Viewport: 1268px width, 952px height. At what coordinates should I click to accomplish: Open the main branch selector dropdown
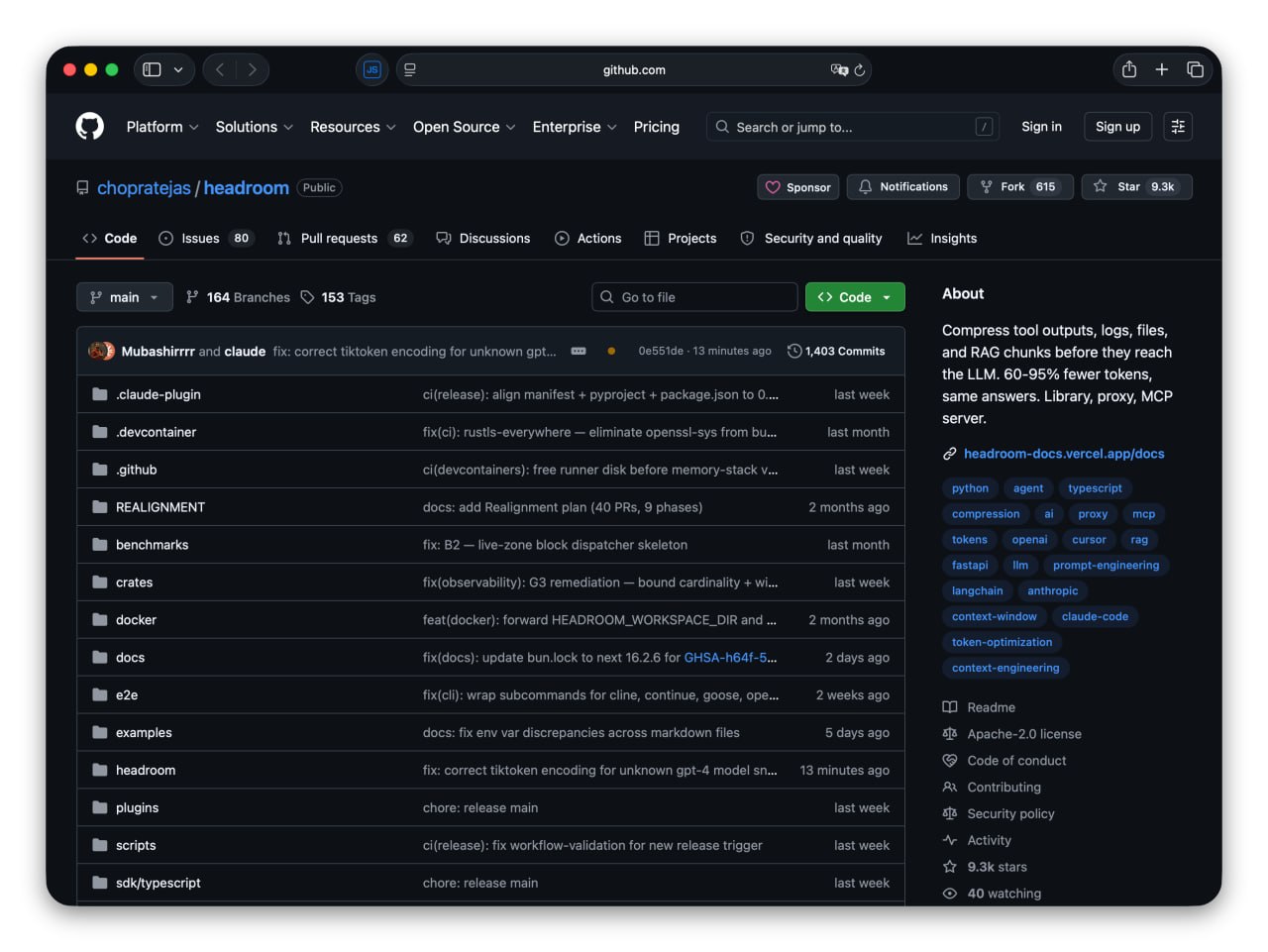pos(125,297)
